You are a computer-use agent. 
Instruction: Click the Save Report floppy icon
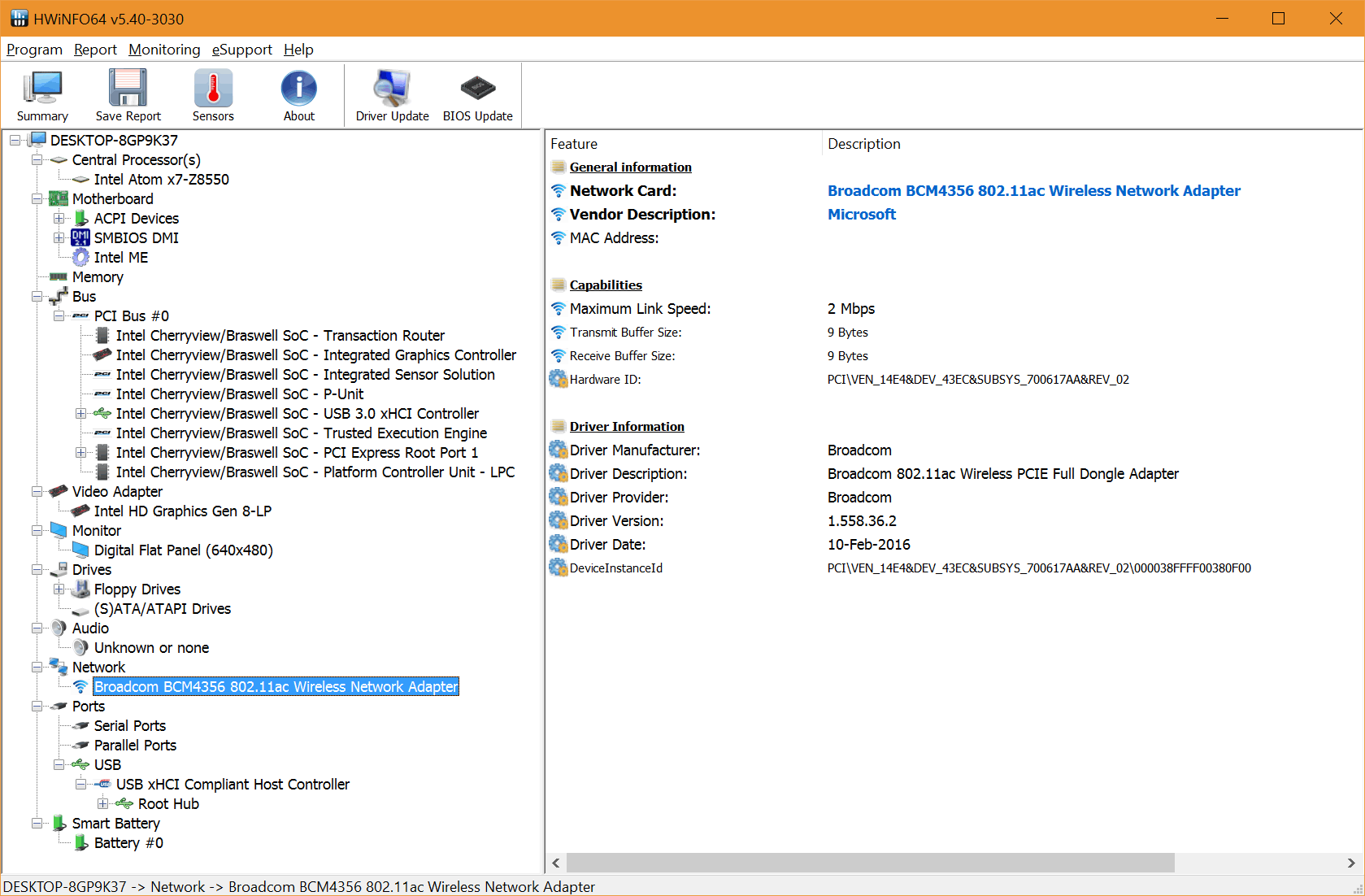point(128,88)
